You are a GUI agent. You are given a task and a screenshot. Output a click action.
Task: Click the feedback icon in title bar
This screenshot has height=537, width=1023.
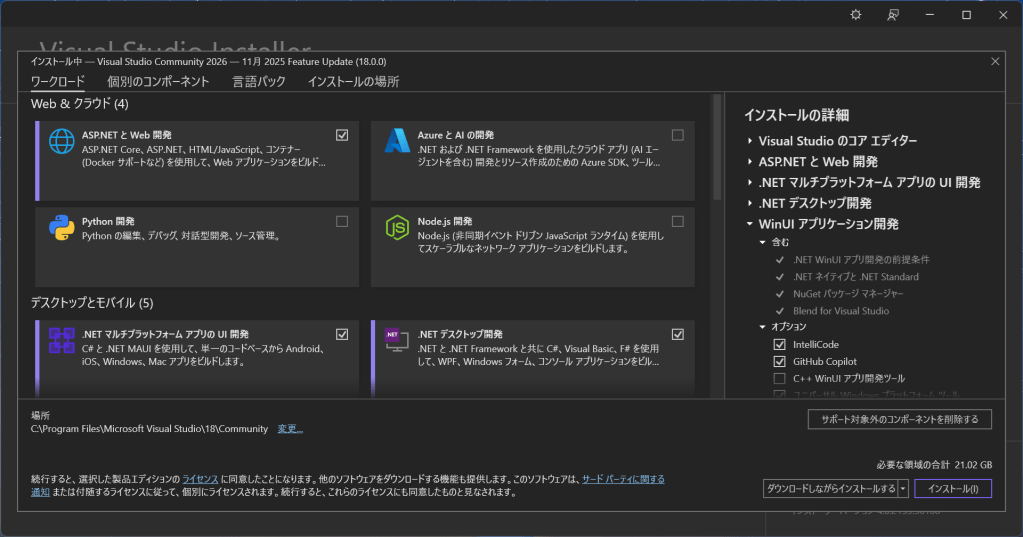tap(893, 15)
